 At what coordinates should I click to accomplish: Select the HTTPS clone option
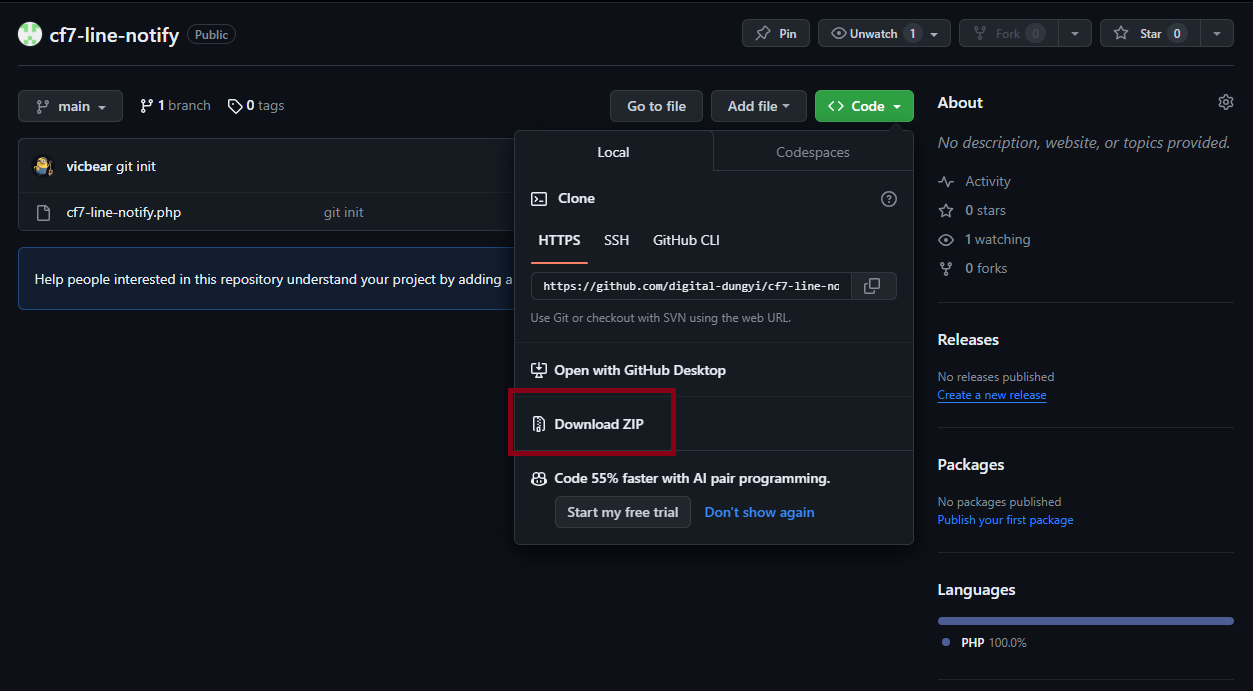click(x=559, y=241)
